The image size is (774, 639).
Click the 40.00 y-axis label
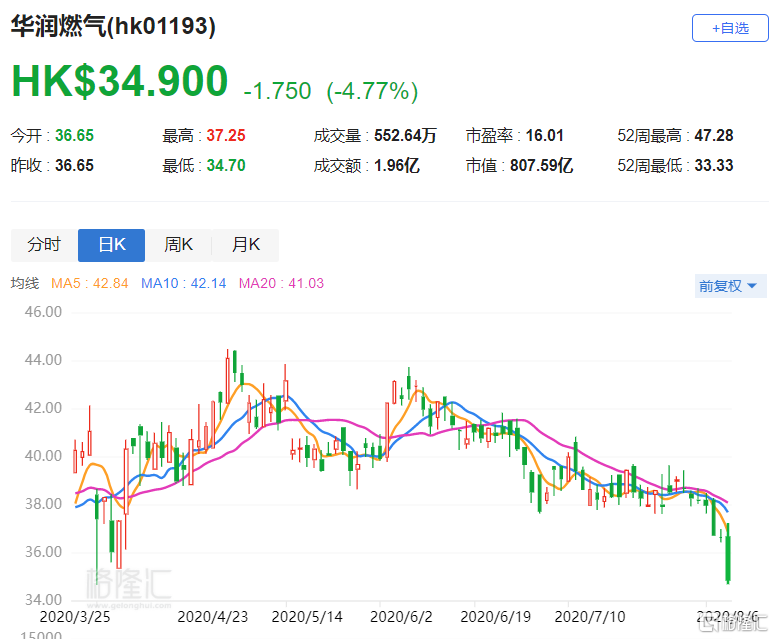pyautogui.click(x=43, y=455)
